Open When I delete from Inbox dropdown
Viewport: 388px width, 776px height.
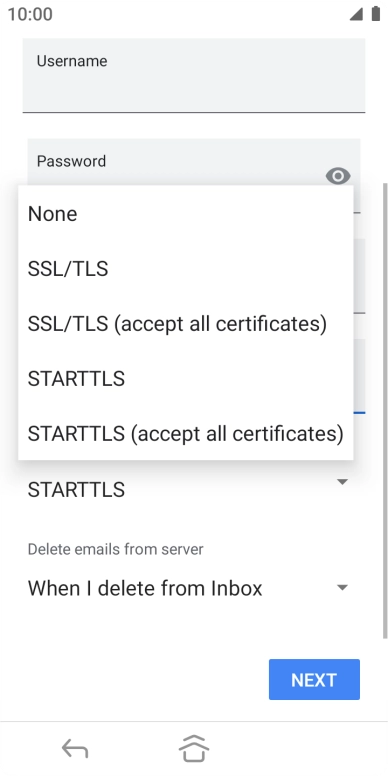[188, 588]
